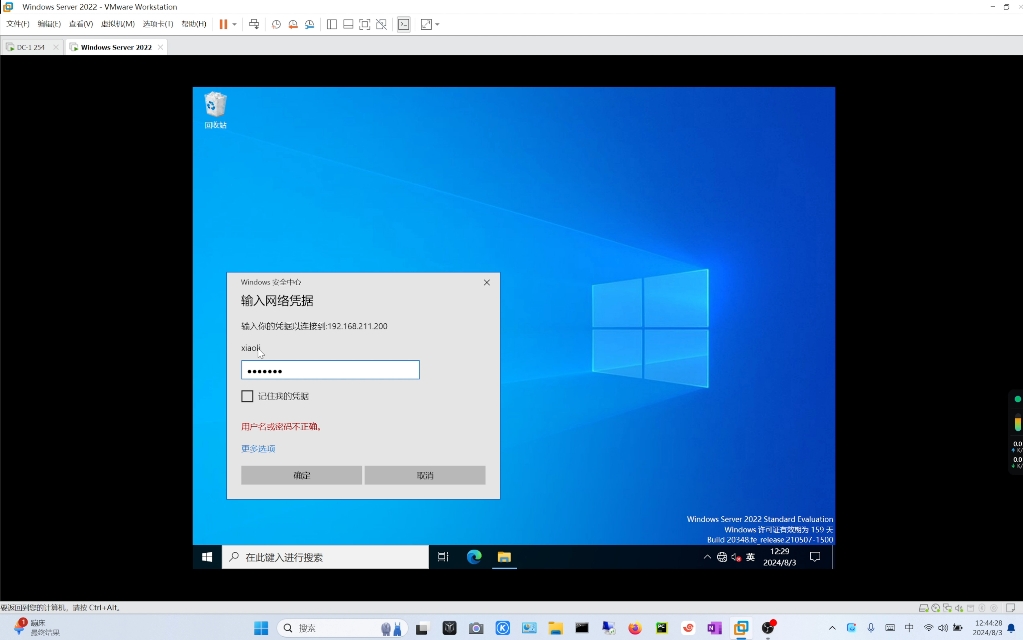Open the guest clock showing 12:29

pos(780,557)
